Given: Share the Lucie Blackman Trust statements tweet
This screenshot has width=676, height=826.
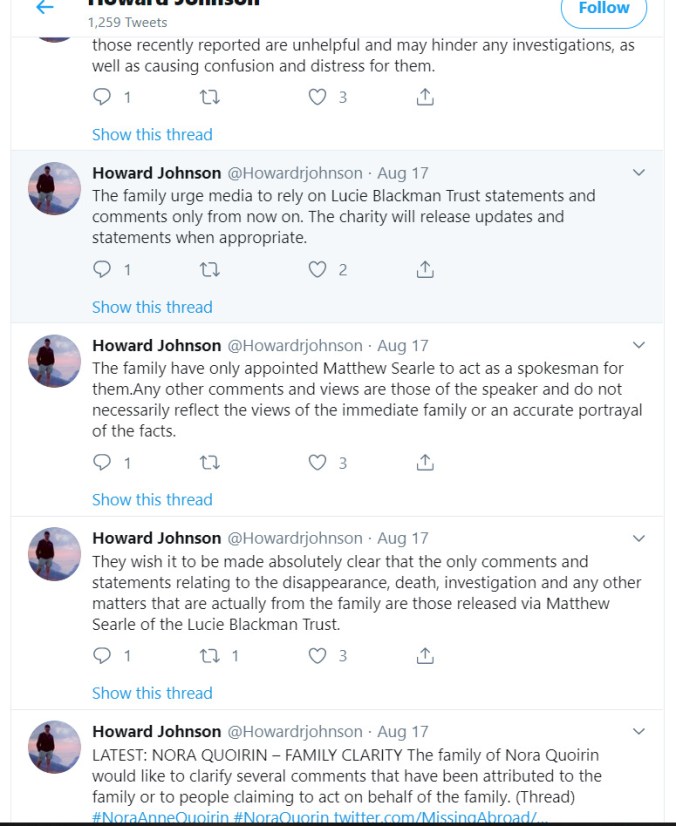Looking at the screenshot, I should pyautogui.click(x=425, y=269).
